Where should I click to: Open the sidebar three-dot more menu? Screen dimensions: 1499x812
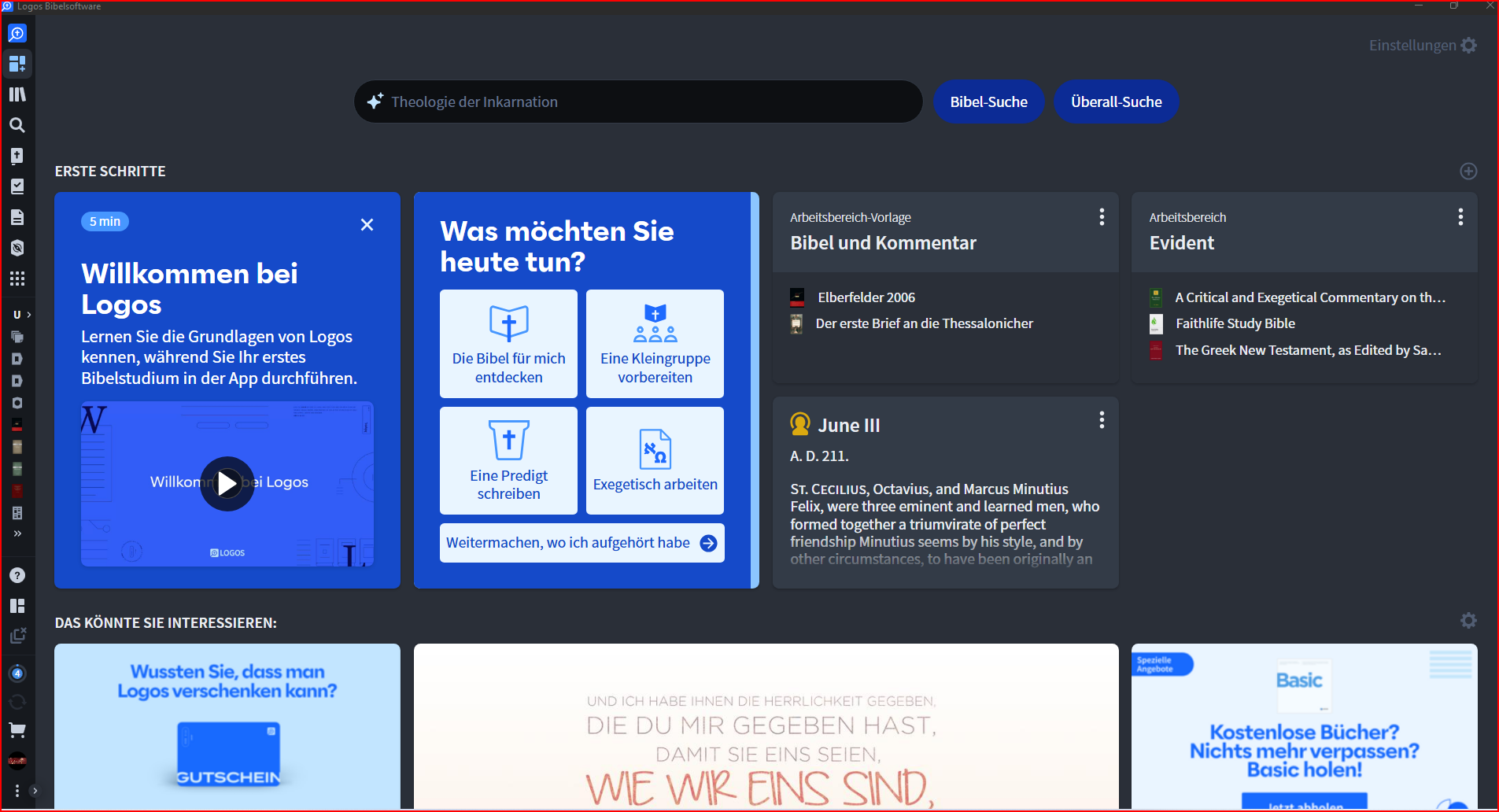click(17, 791)
